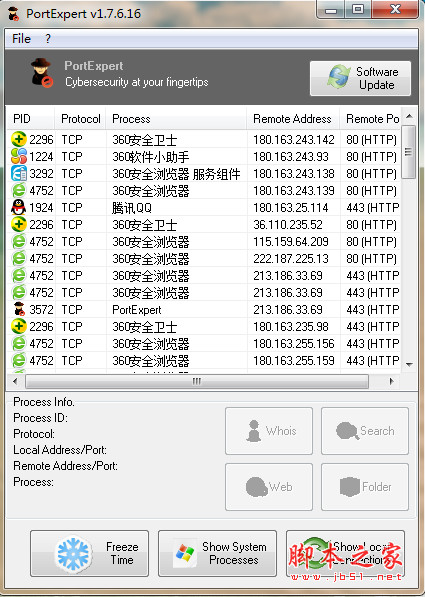Click browser icon in row 222.187.225.13

[19, 259]
